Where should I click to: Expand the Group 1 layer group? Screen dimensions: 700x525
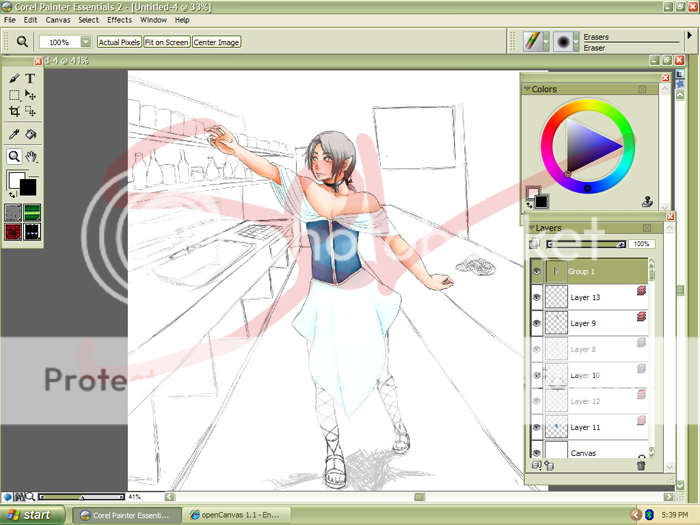tap(557, 271)
